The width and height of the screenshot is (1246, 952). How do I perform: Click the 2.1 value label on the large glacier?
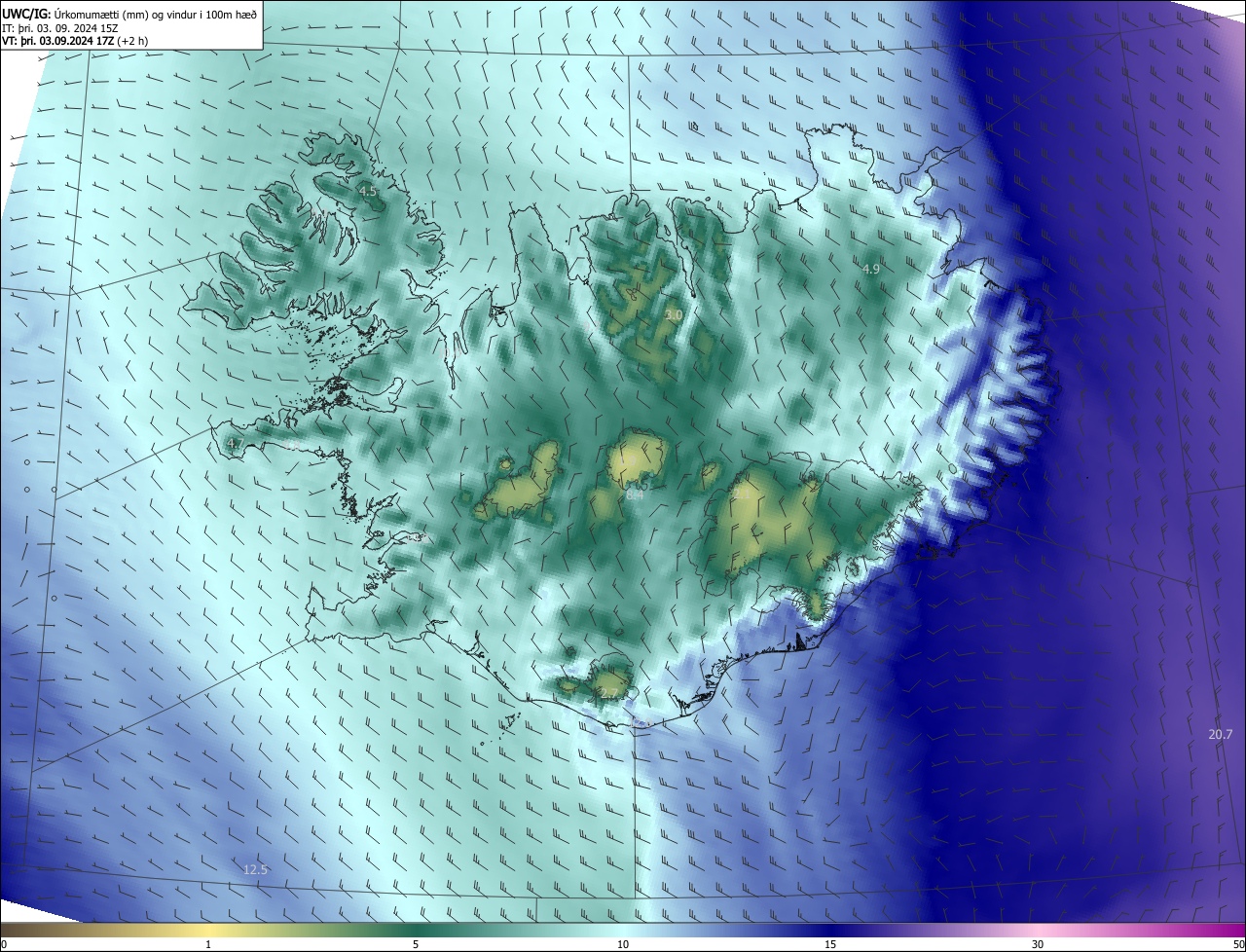pyautogui.click(x=743, y=494)
